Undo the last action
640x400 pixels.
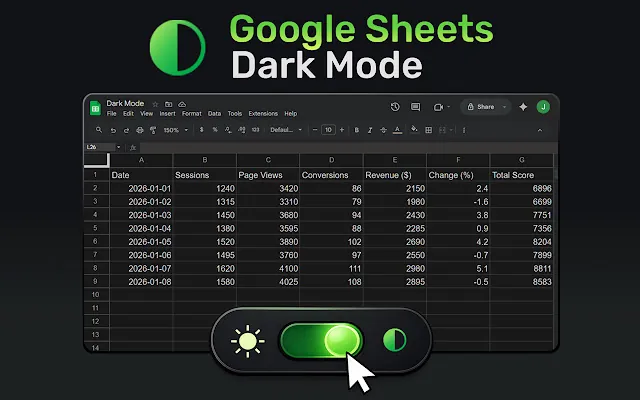pyautogui.click(x=113, y=130)
